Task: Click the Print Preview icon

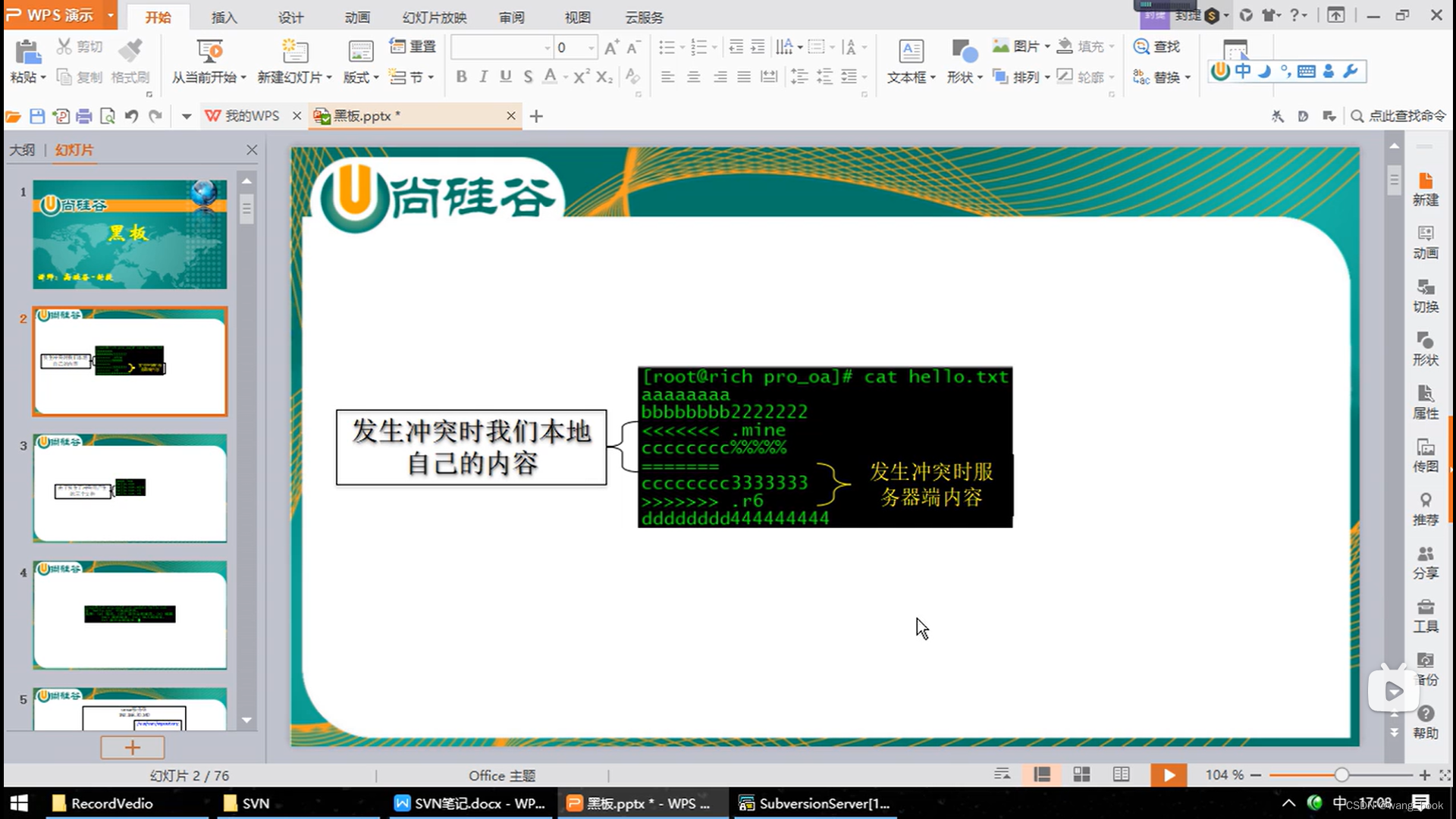Action: pyautogui.click(x=108, y=116)
